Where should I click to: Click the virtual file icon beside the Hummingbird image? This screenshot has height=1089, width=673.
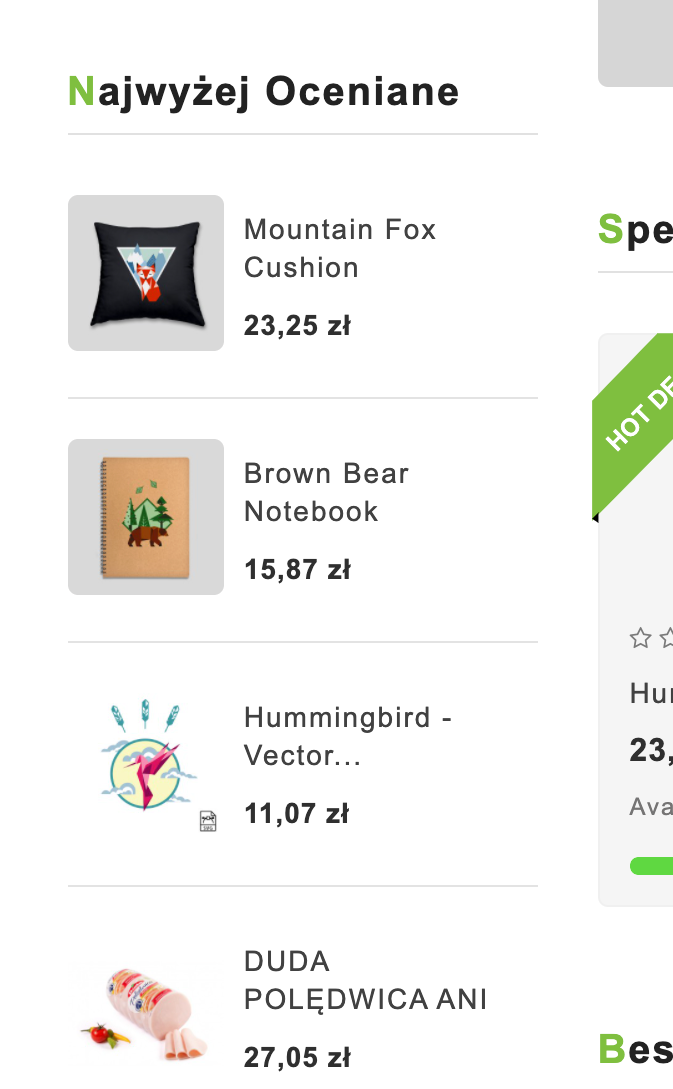208,821
